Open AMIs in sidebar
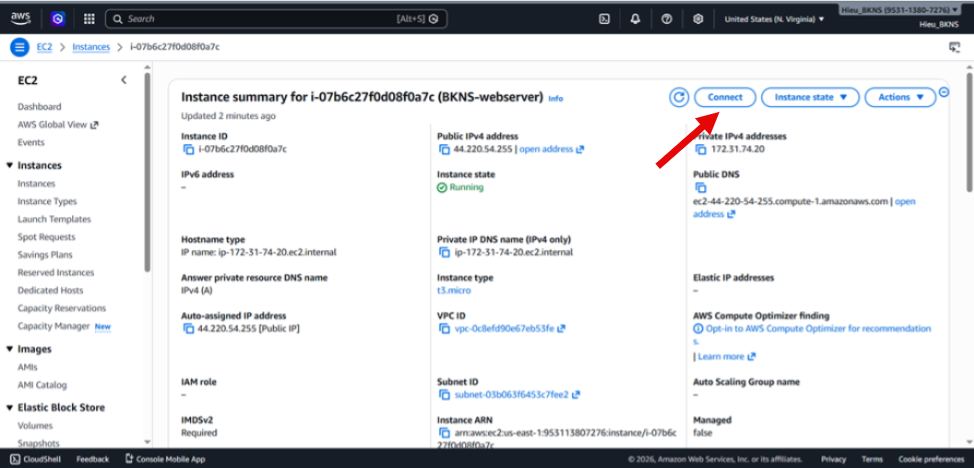 pos(27,367)
